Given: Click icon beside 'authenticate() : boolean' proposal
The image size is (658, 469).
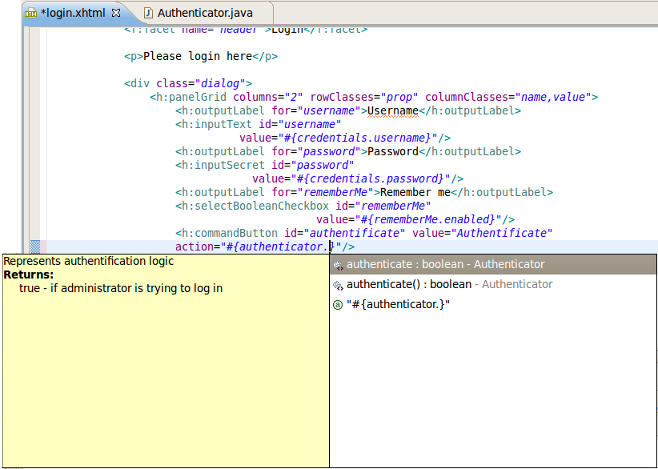Looking at the screenshot, I should (x=339, y=285).
